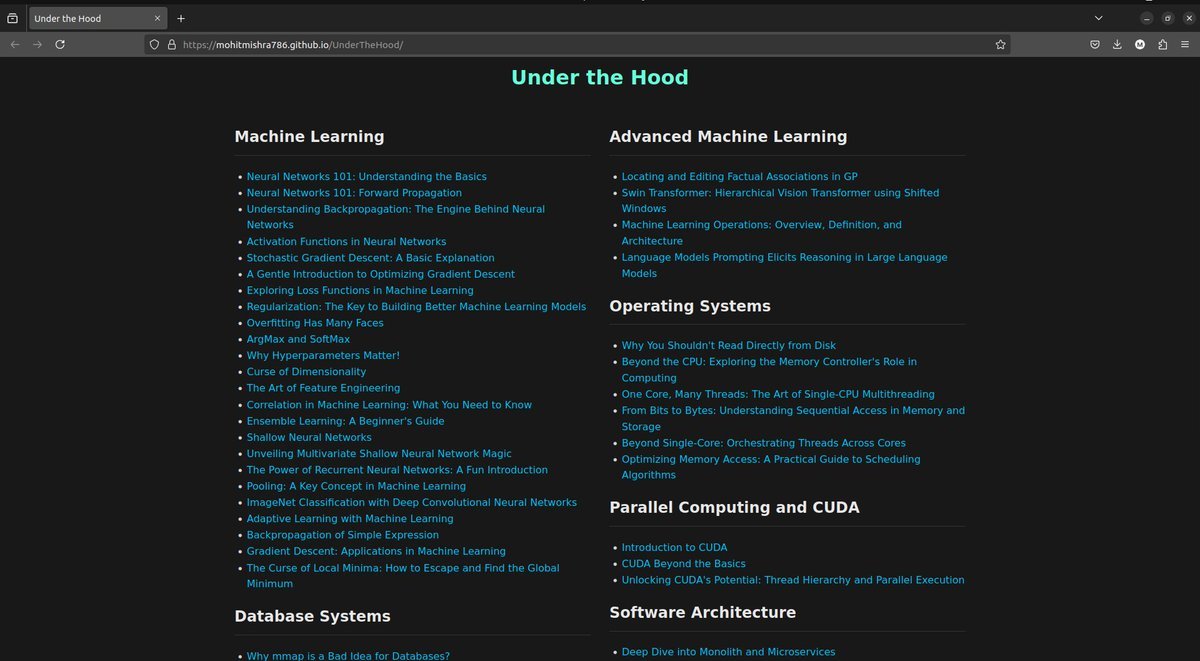Open Why You Shouldn't Read Directly from Disk
1200x661 pixels.
pyautogui.click(x=729, y=346)
